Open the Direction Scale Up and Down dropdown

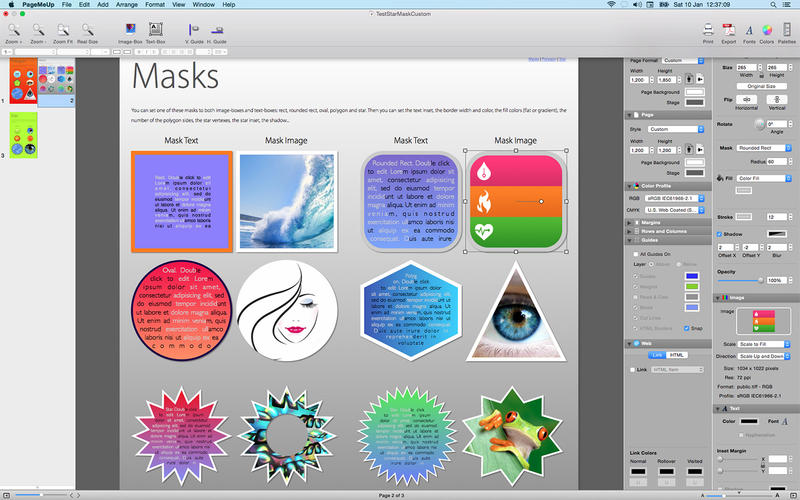tap(764, 356)
